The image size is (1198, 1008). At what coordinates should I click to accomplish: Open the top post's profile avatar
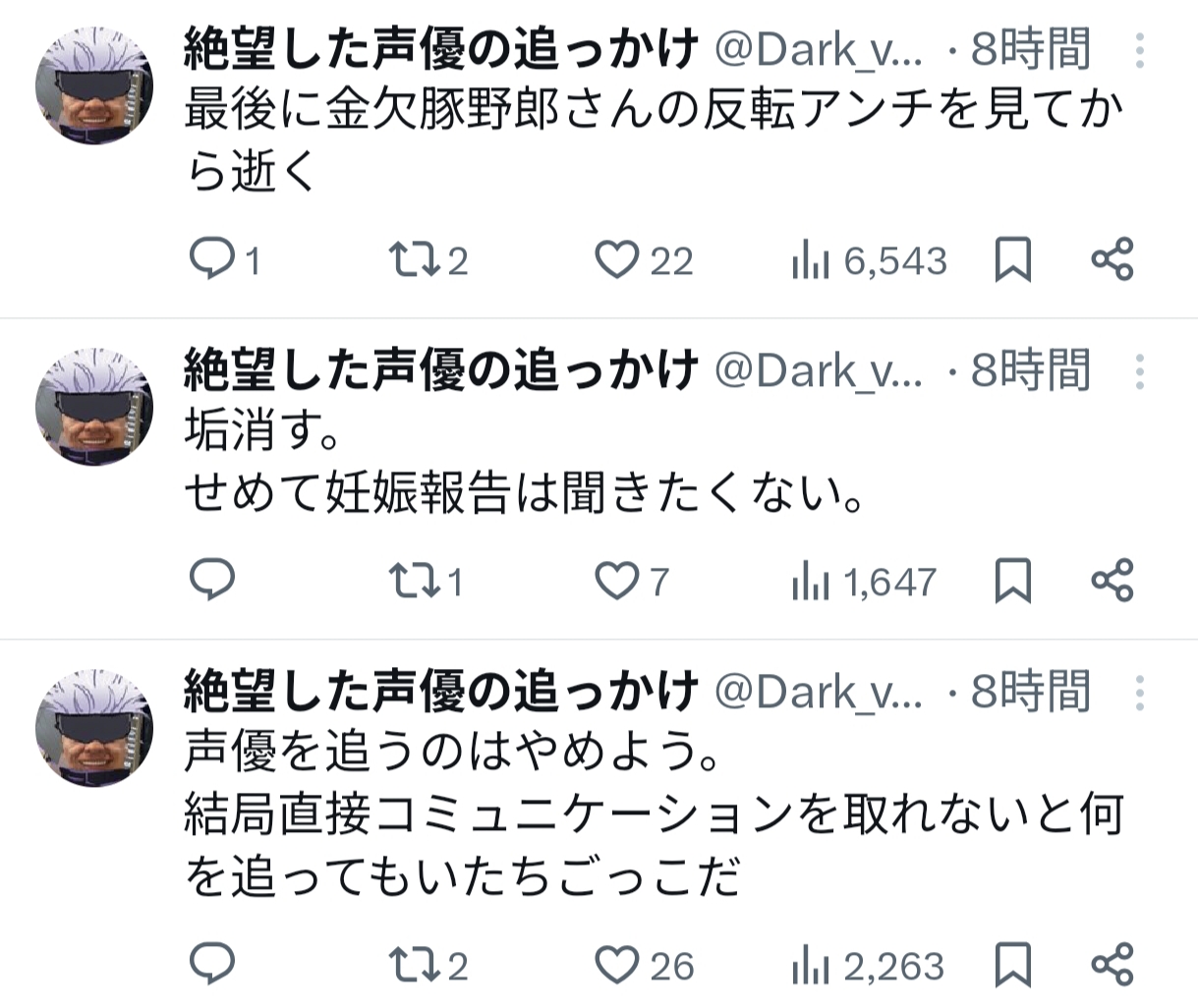[94, 84]
